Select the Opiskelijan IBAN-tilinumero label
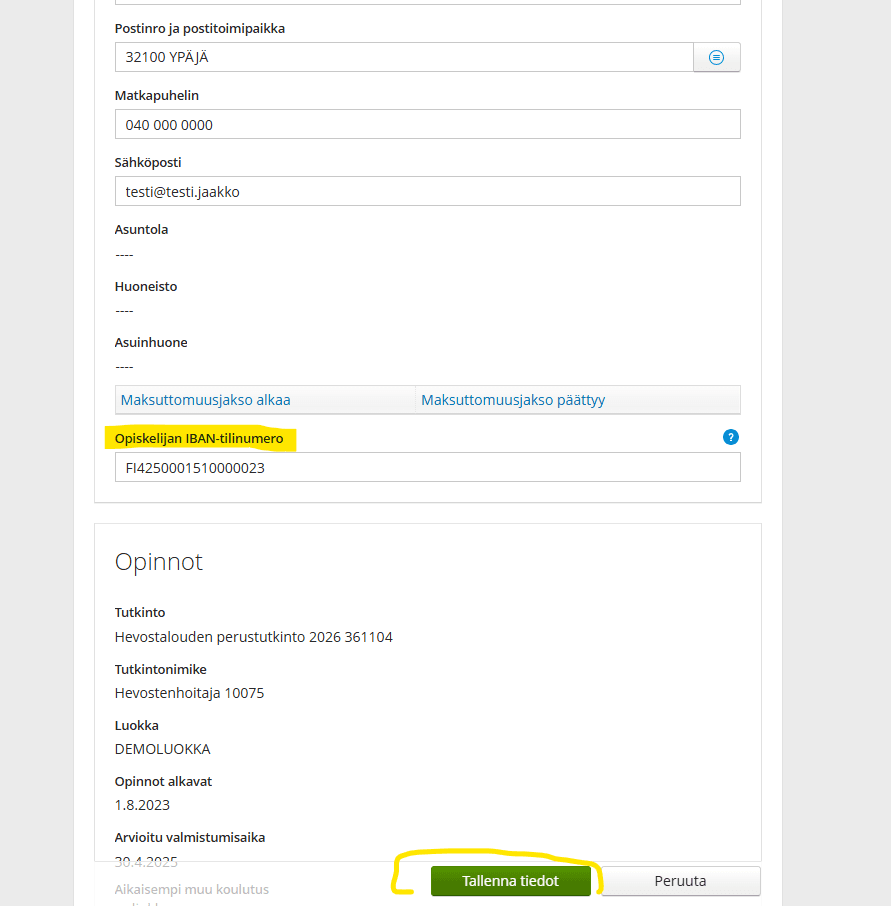The height and width of the screenshot is (906, 891). 199,439
